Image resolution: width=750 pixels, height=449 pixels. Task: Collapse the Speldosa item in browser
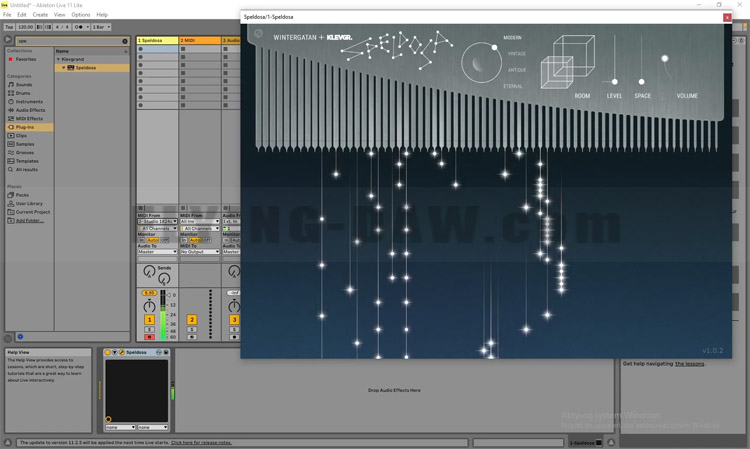pos(63,68)
